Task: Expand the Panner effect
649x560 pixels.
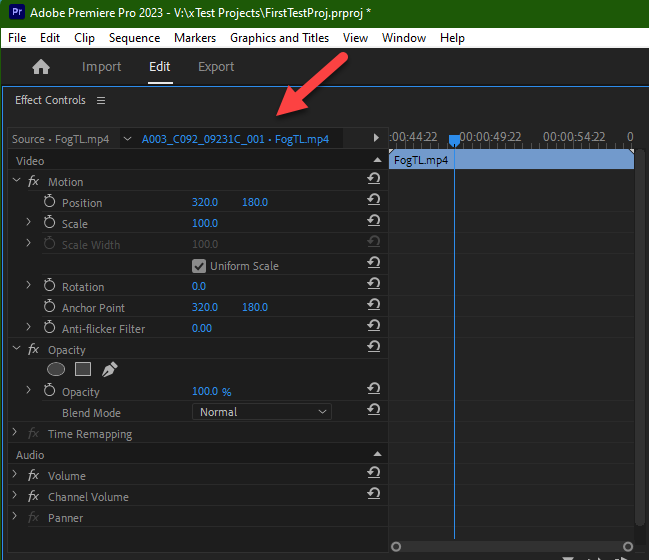Action: [15, 516]
